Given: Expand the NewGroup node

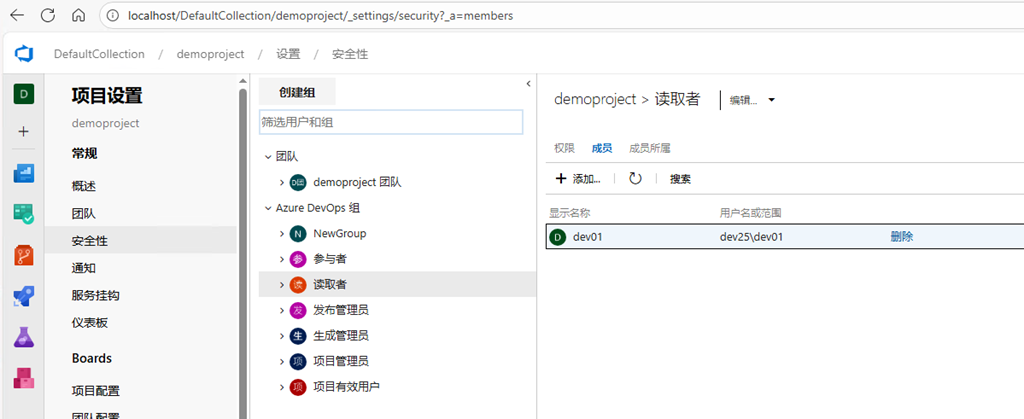Looking at the screenshot, I should tap(281, 234).
